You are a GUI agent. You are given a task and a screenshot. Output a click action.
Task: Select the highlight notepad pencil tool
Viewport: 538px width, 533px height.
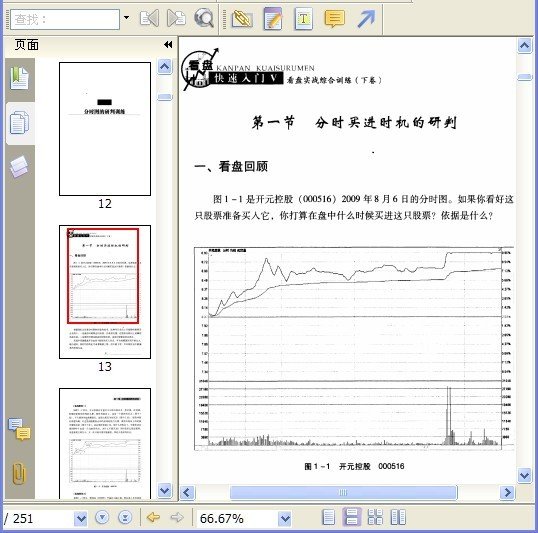(273, 19)
